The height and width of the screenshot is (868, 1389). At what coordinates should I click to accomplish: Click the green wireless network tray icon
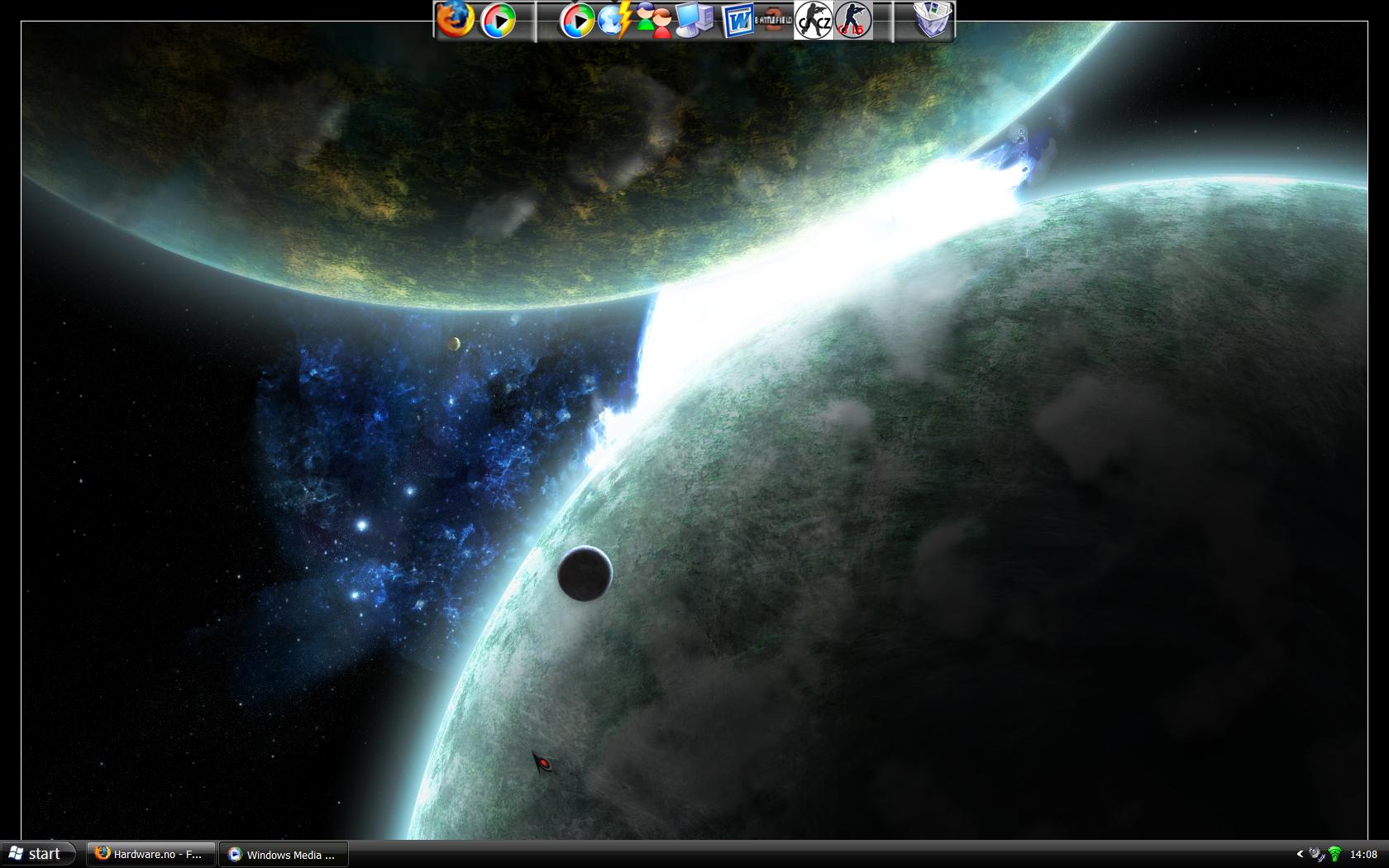coord(1334,854)
